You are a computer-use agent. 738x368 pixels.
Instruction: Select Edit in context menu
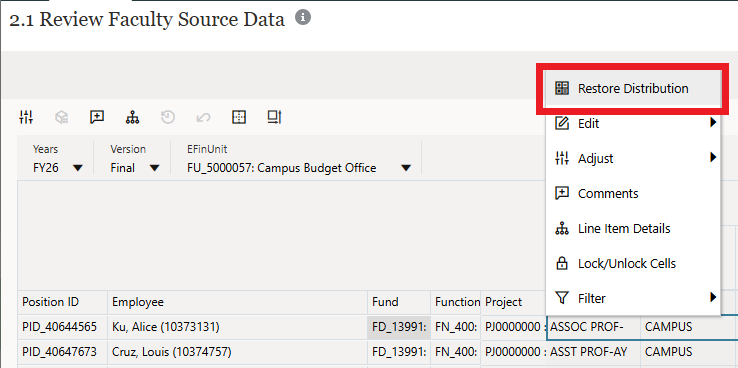633,123
